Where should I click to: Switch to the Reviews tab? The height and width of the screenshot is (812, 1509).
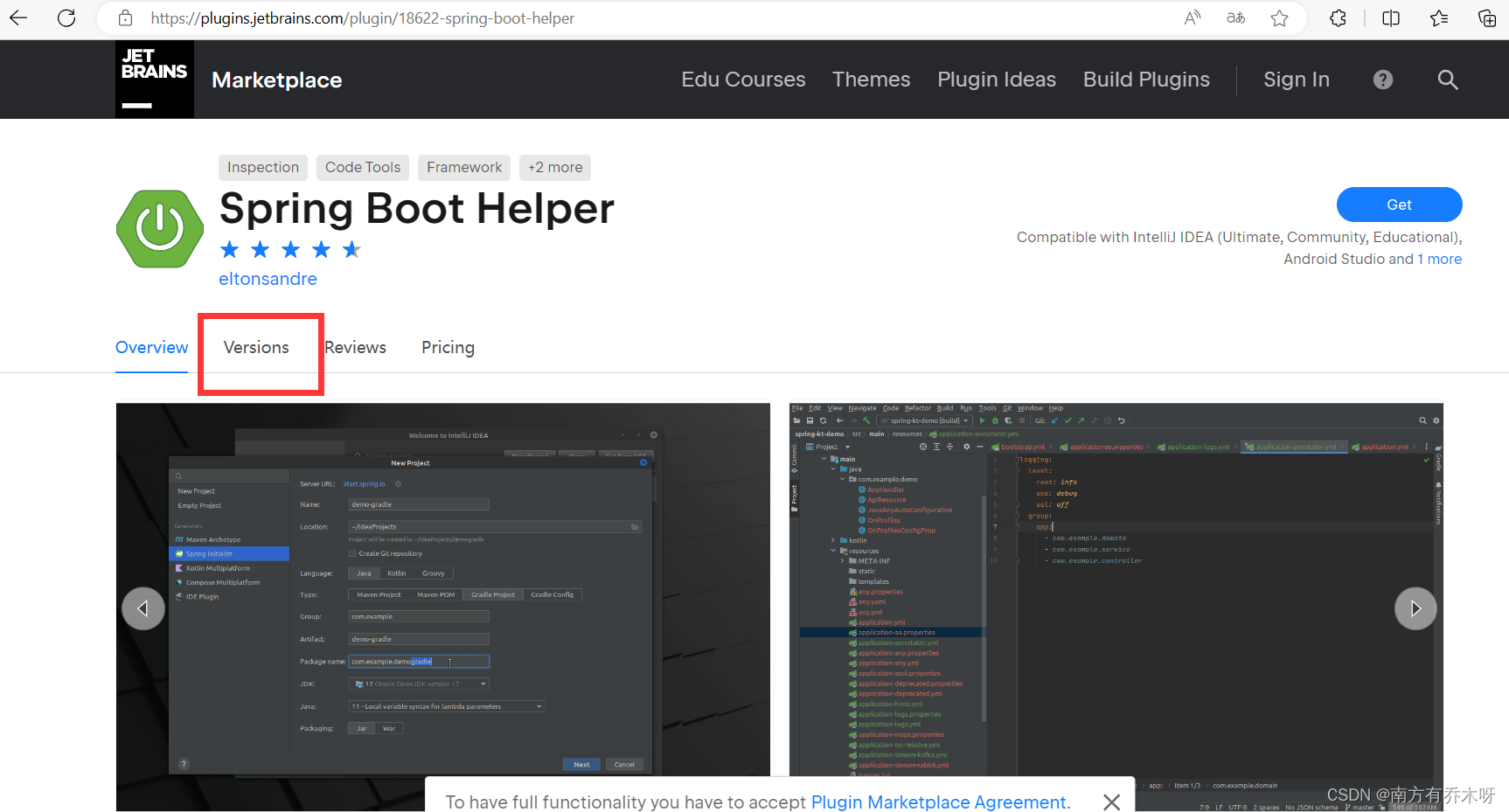[355, 347]
